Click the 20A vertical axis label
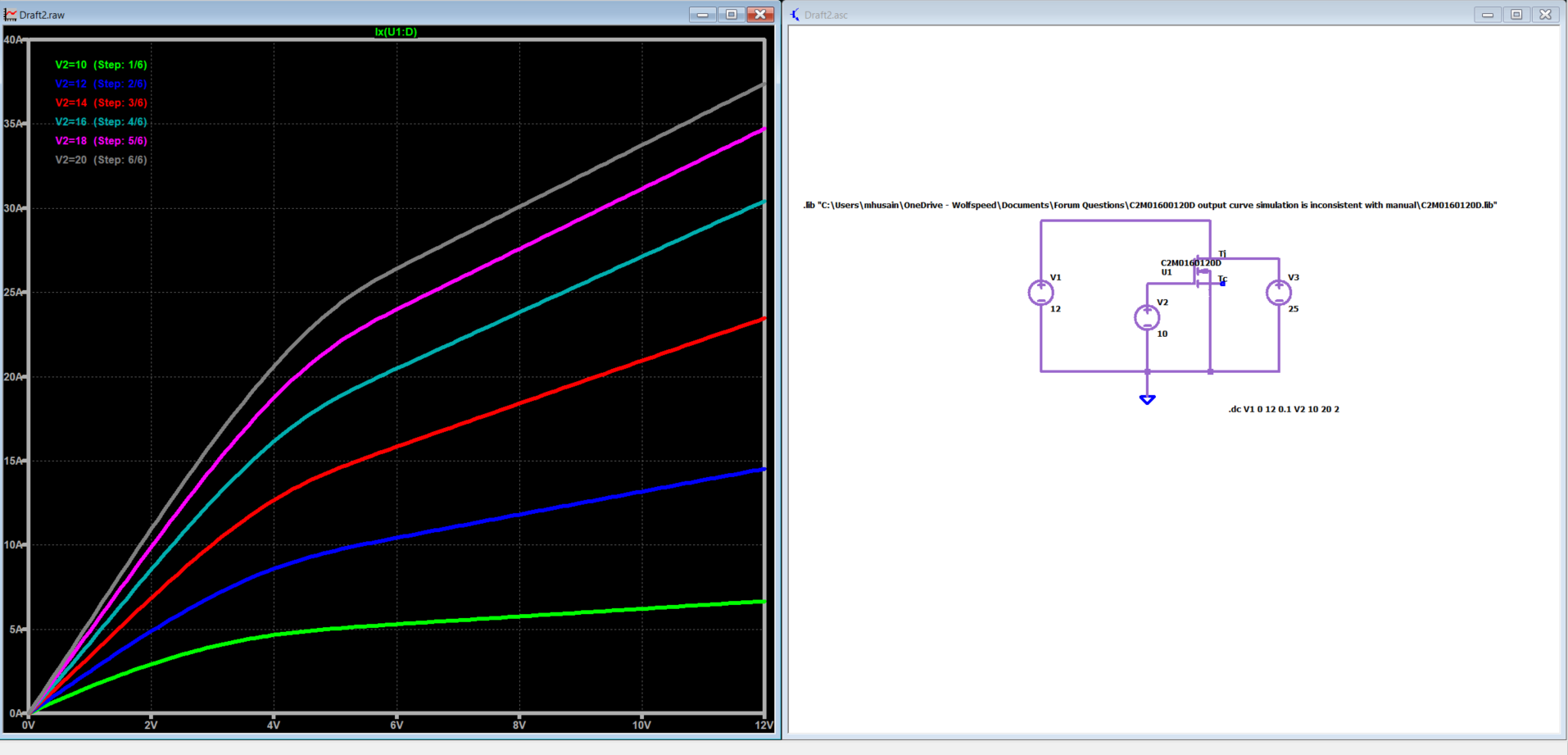Viewport: 1568px width, 755px height. pos(13,377)
